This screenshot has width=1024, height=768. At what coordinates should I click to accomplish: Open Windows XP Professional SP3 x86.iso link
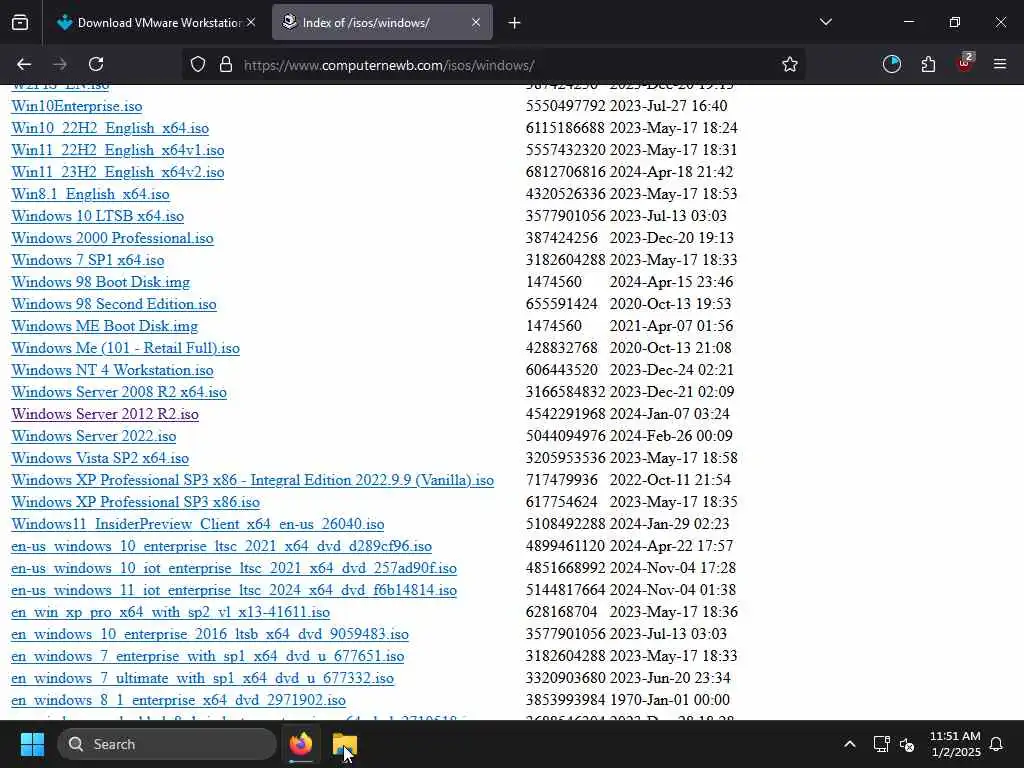[135, 502]
